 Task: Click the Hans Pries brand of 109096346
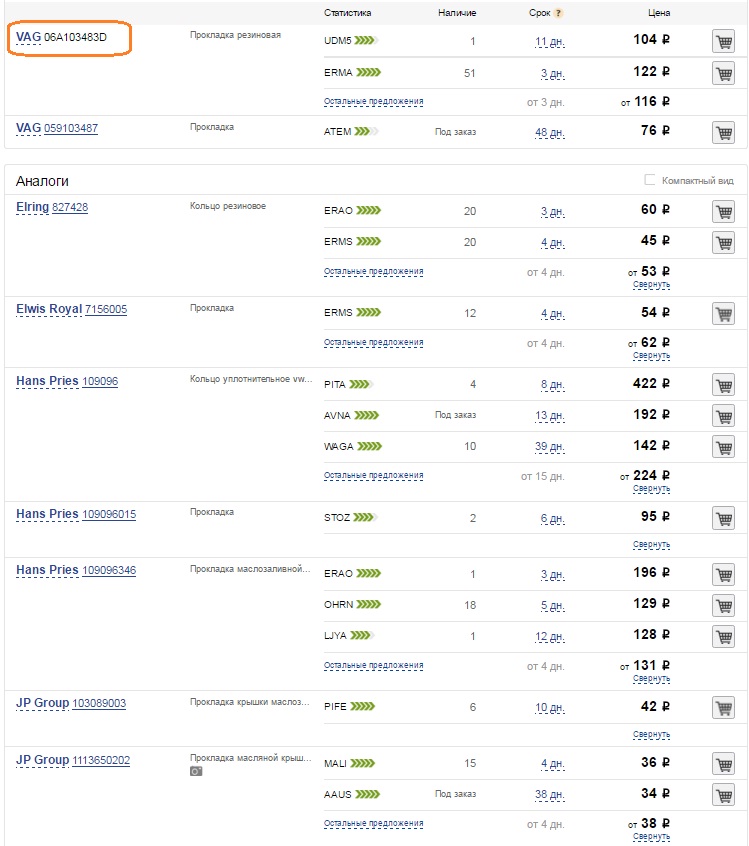tap(47, 570)
